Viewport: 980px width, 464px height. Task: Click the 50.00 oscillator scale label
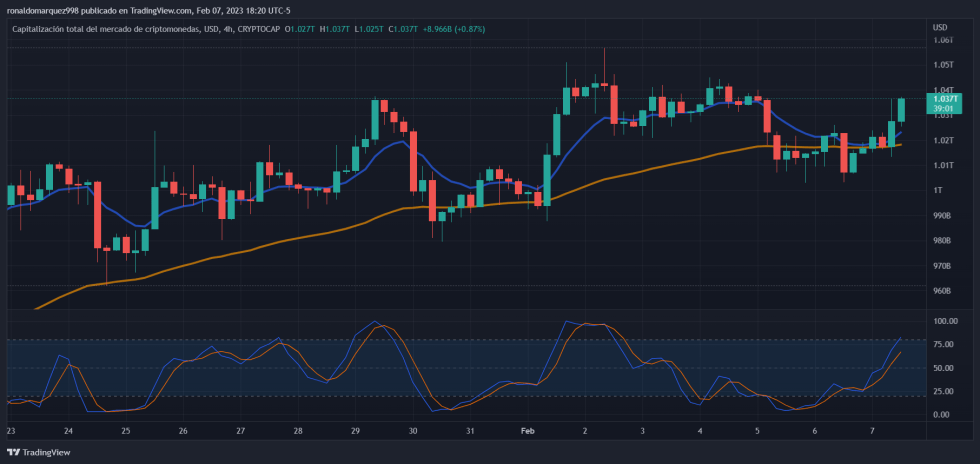[x=943, y=369]
